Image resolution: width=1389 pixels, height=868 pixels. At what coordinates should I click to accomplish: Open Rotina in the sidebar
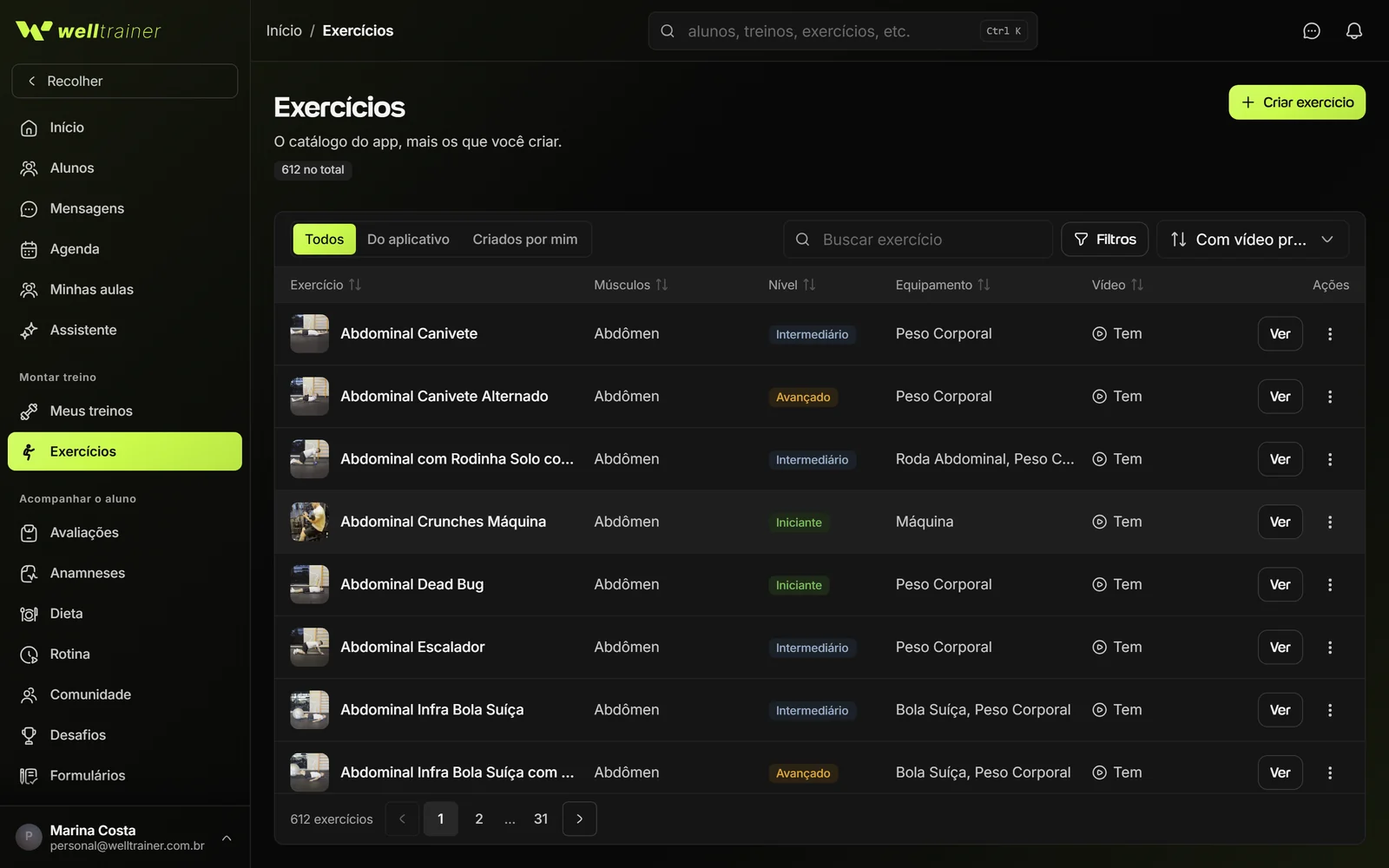[x=125, y=654]
